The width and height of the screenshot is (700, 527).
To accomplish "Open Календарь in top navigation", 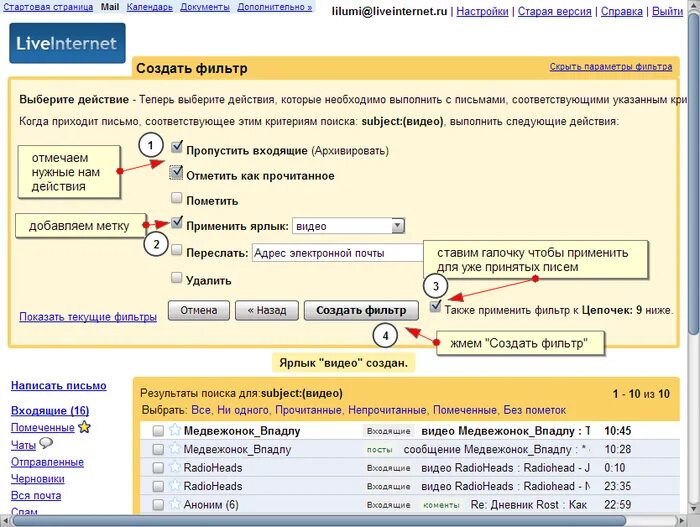I will tap(150, 7).
